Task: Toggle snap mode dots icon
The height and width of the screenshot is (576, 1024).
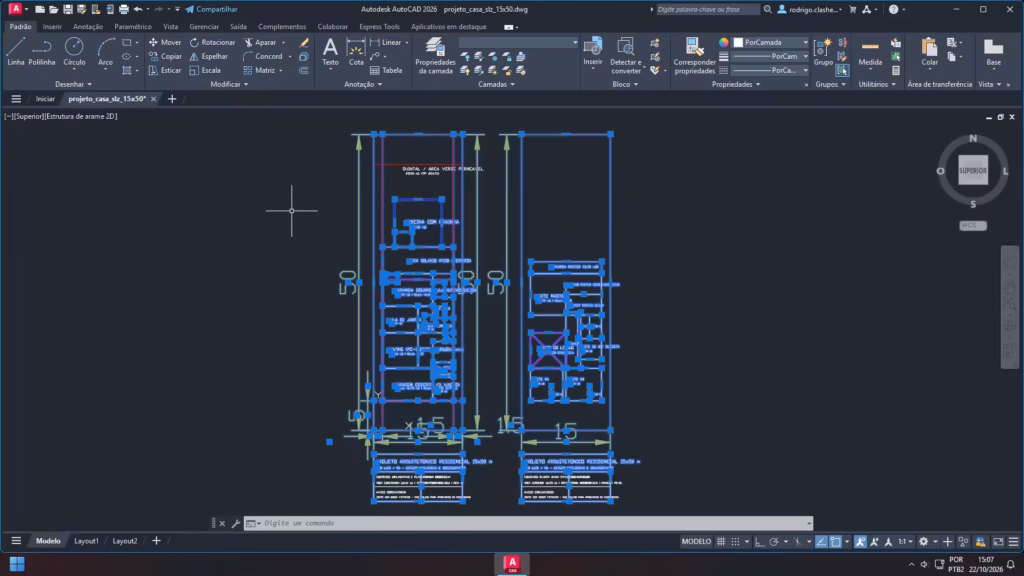Action: (735, 541)
